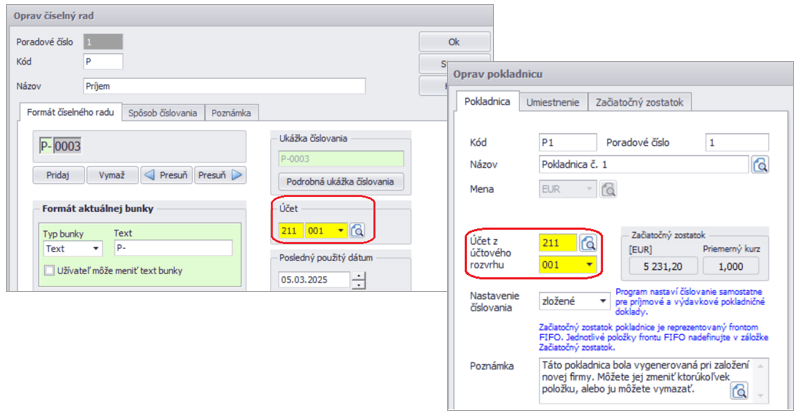Expand the 001 account dropdown in Účet group

point(340,231)
